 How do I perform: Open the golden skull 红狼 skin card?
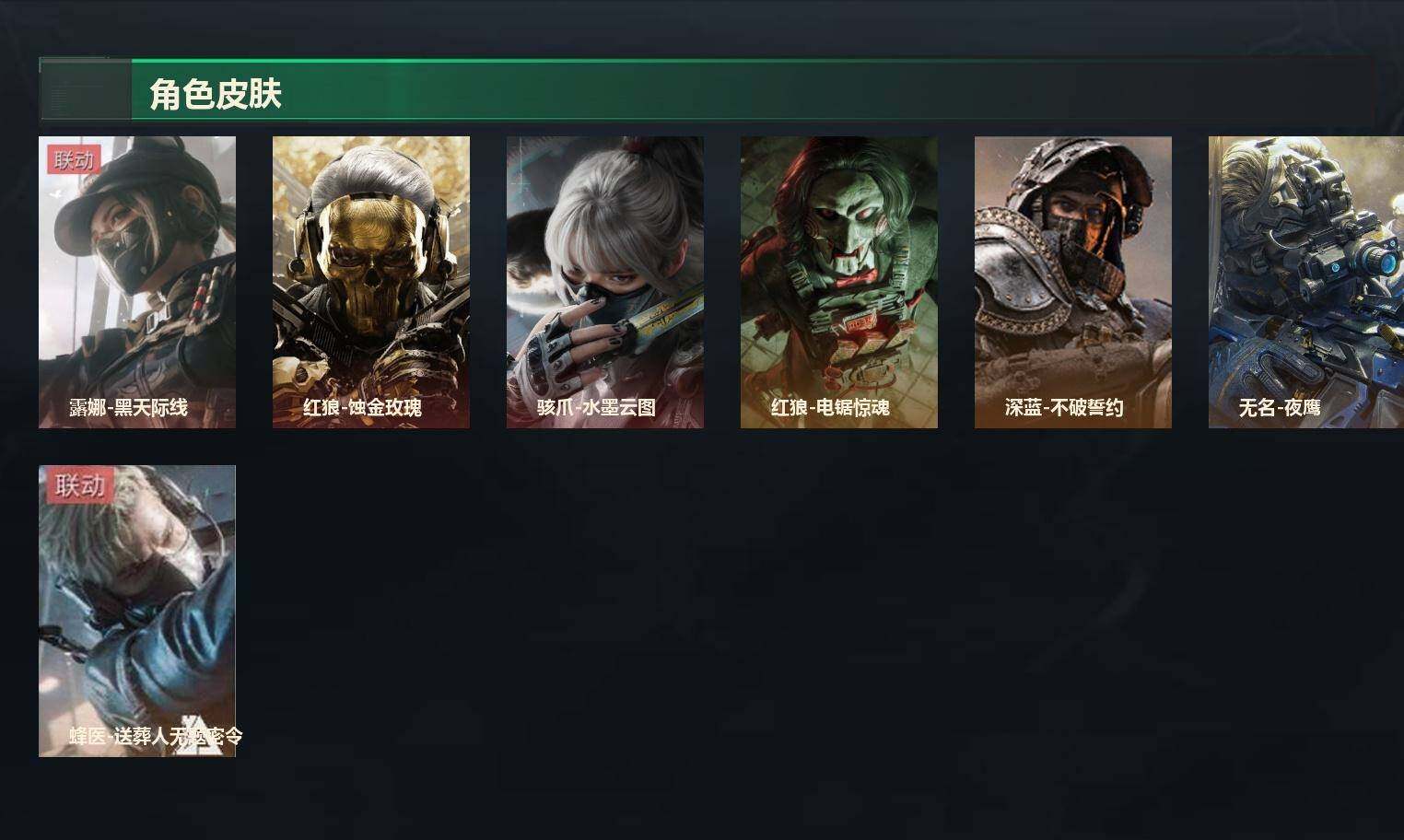point(371,282)
